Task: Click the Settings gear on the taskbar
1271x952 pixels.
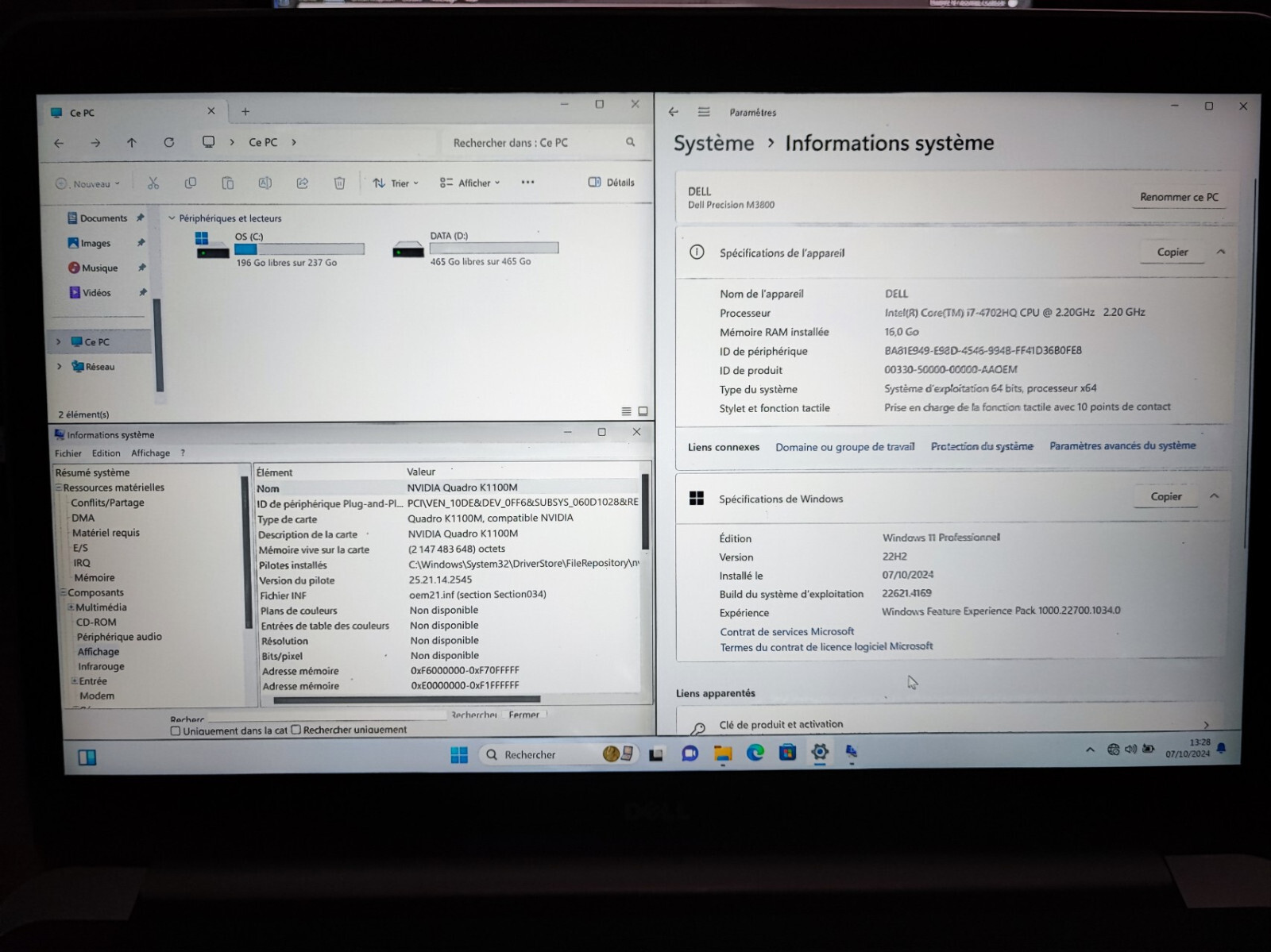Action: (820, 752)
